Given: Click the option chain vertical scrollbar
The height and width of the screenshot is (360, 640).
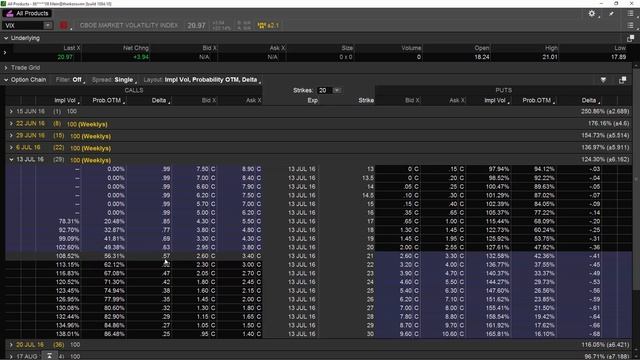Looking at the screenshot, I should coord(636,180).
